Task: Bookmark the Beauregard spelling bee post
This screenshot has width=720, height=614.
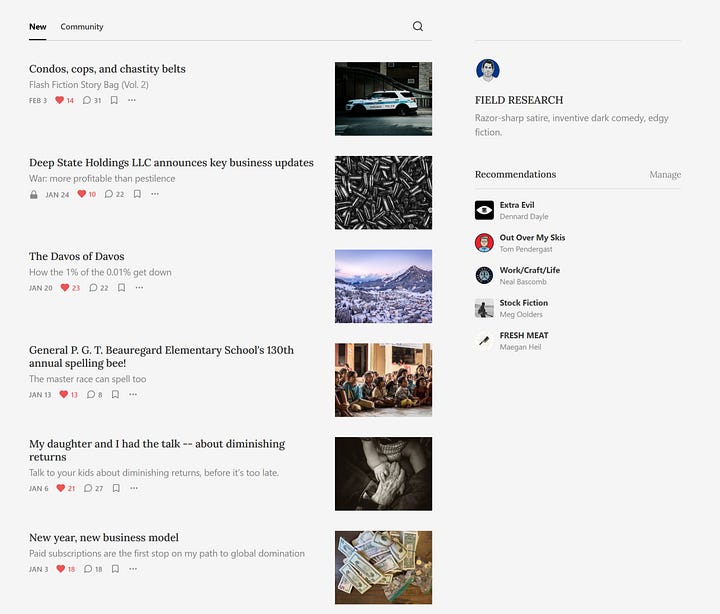Action: (115, 394)
